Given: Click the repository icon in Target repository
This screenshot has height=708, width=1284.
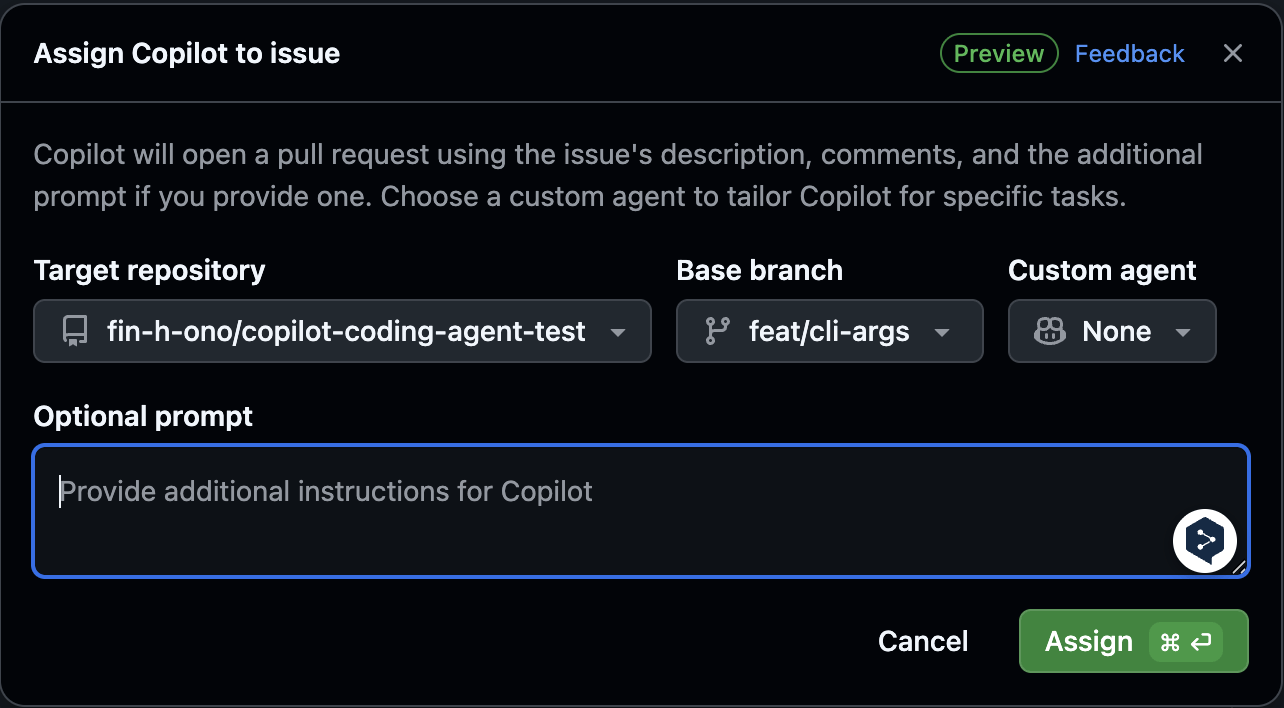Looking at the screenshot, I should (x=74, y=331).
